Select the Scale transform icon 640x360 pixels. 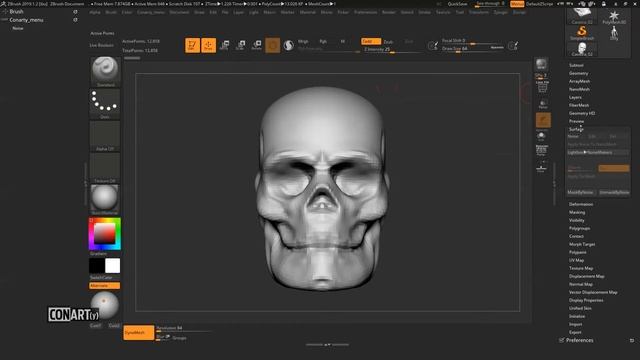(240, 45)
